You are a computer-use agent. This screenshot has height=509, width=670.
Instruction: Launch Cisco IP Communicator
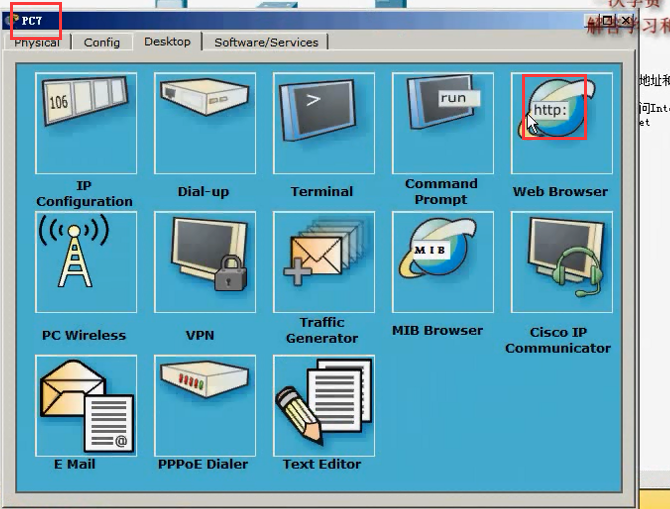561,262
